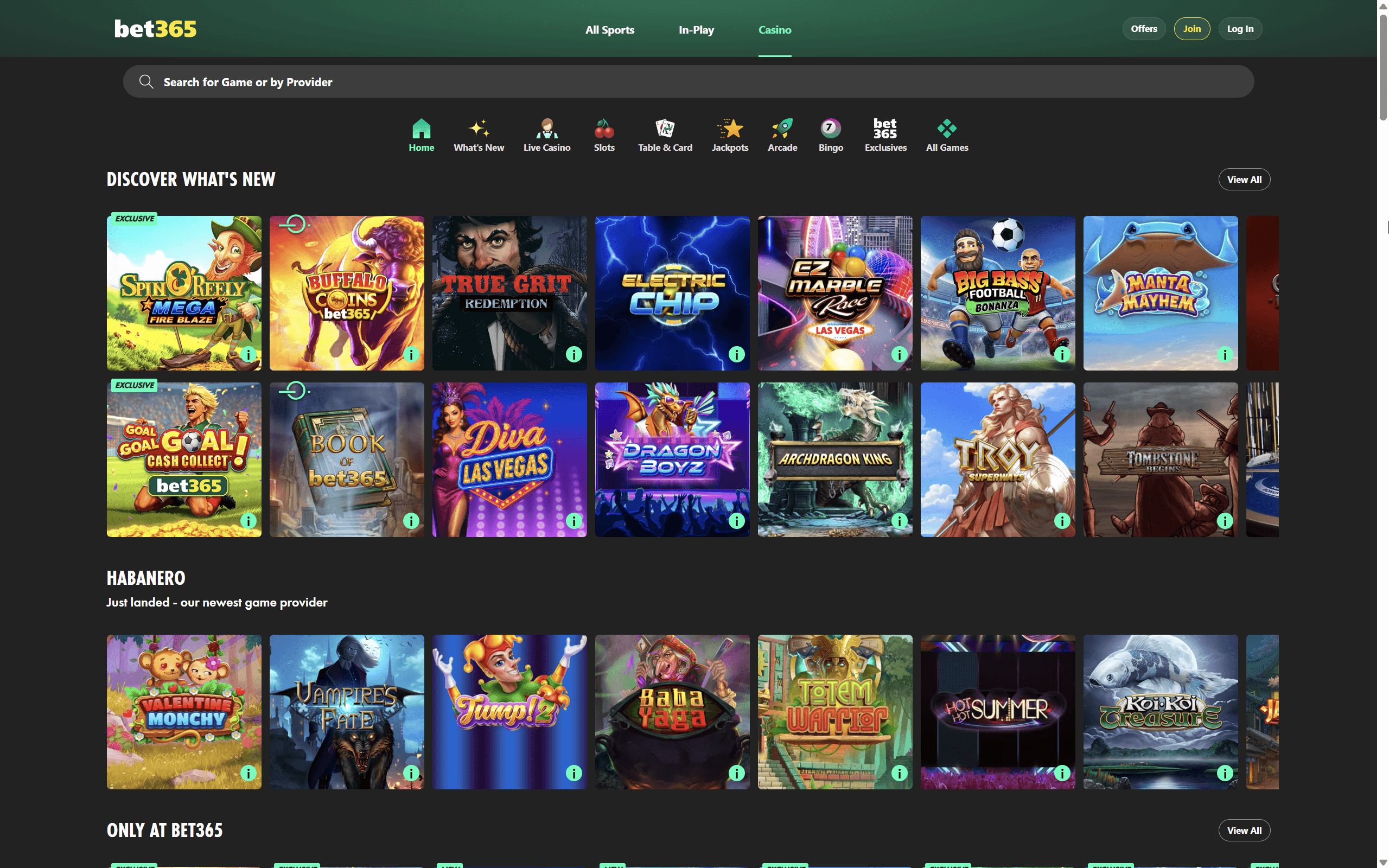Launch the Koi Koi Treasure thumbnail
The width and height of the screenshot is (1389, 868).
click(x=1161, y=711)
